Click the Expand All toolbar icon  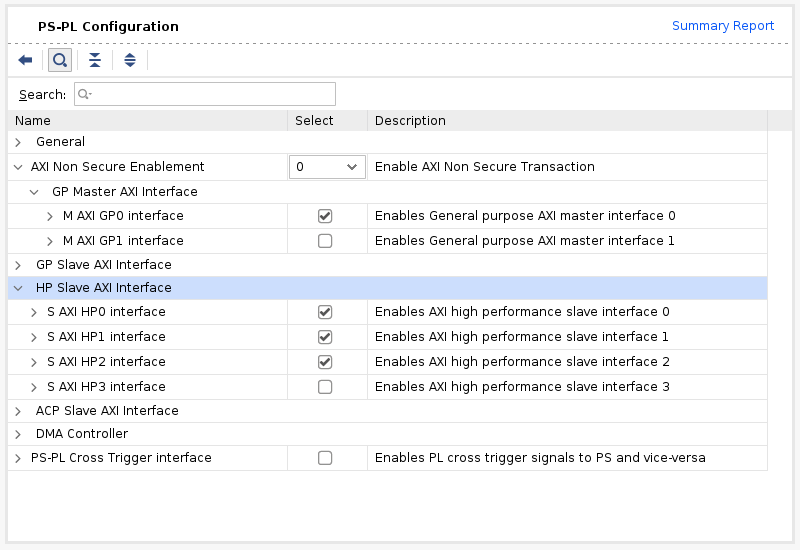coord(130,60)
